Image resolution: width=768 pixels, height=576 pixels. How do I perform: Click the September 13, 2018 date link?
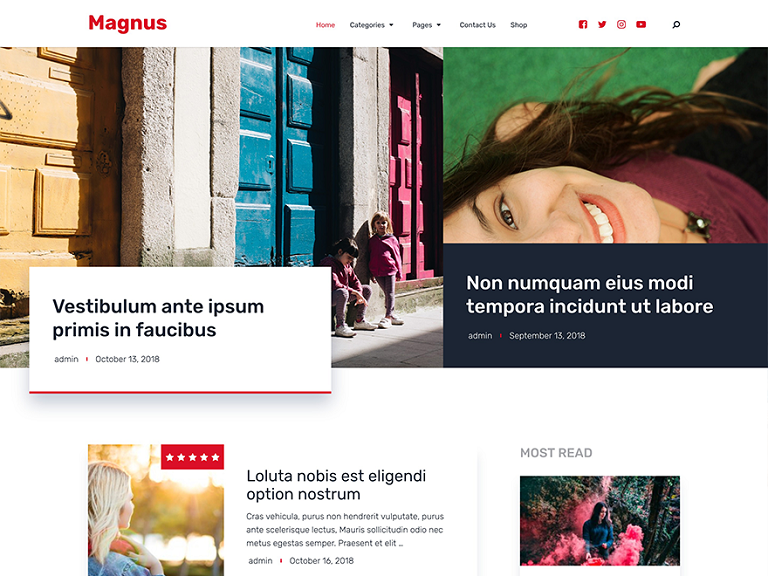click(x=547, y=336)
